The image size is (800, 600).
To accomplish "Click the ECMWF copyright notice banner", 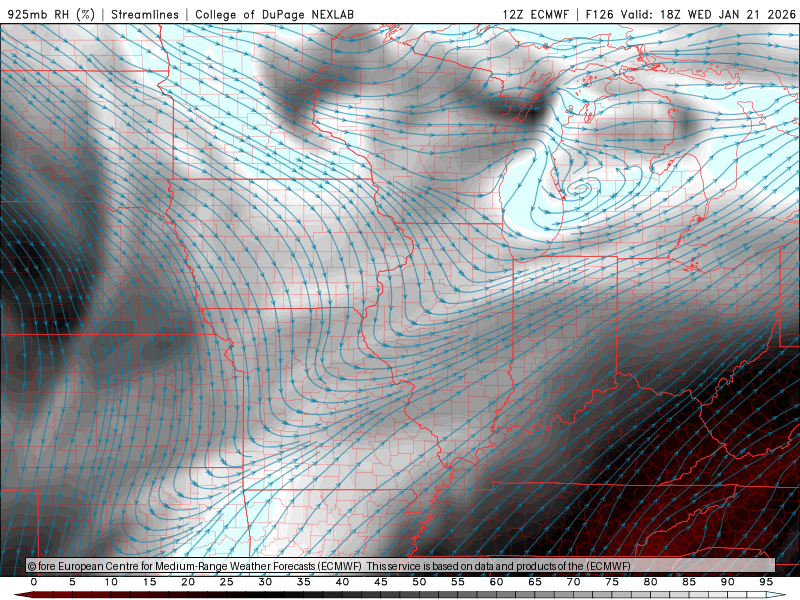I will click(x=401, y=566).
